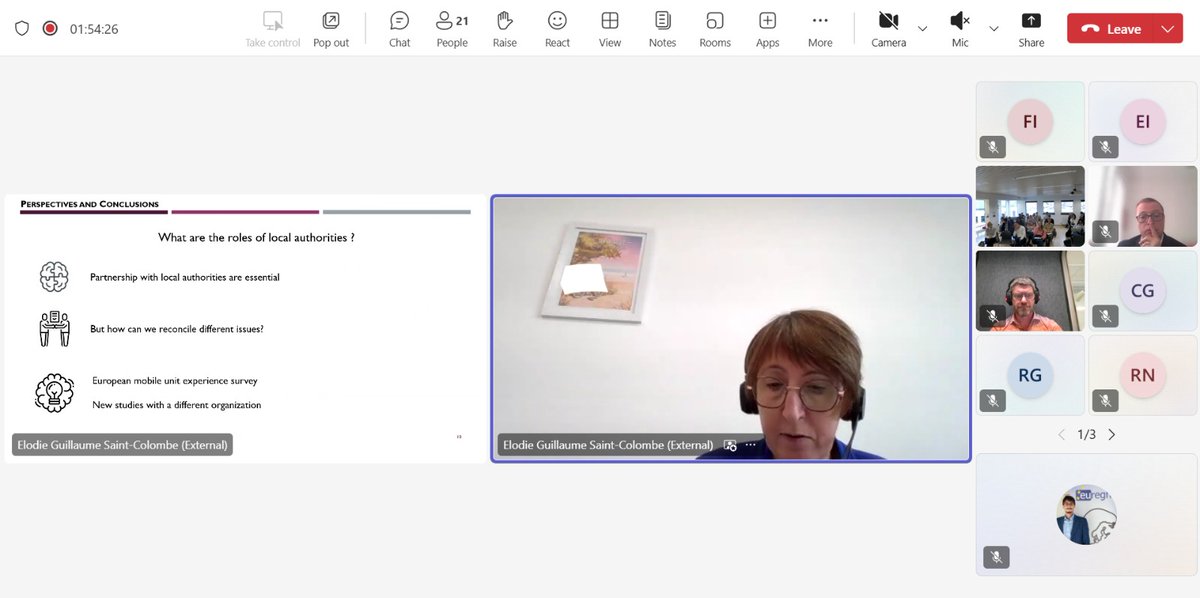Pop out the shared content
Viewport: 1200px width, 598px height.
[x=331, y=27]
